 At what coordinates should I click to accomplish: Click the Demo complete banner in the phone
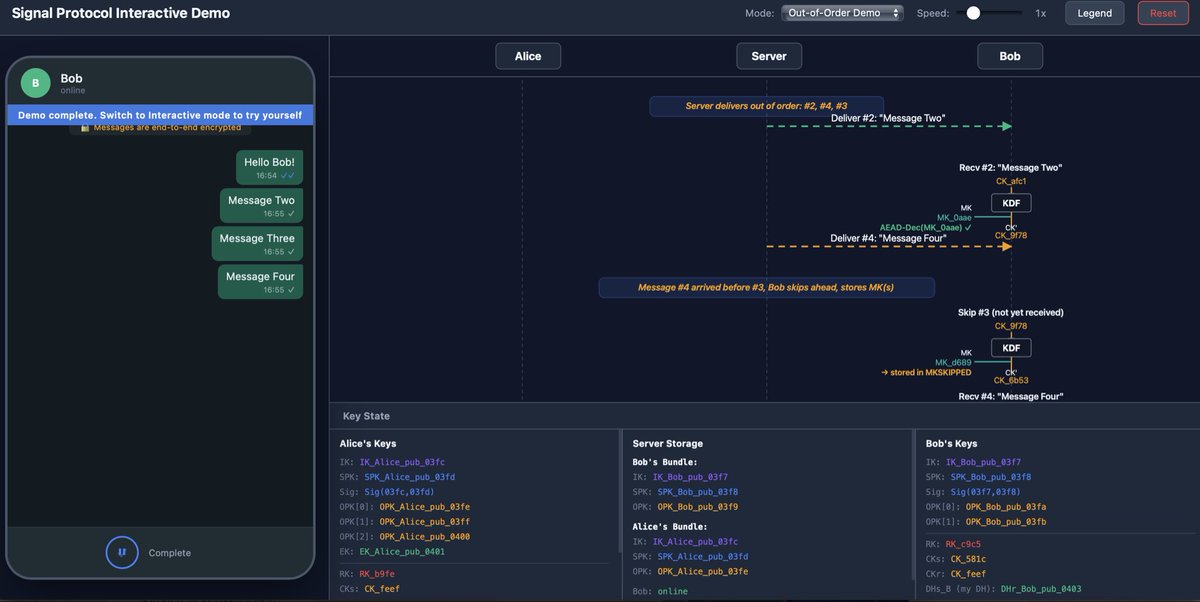pos(160,115)
